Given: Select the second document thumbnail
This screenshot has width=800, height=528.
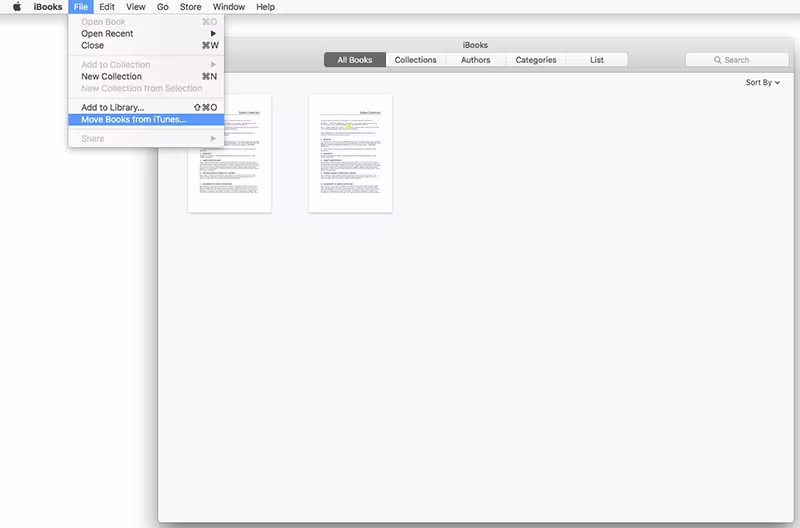Looking at the screenshot, I should (351, 154).
